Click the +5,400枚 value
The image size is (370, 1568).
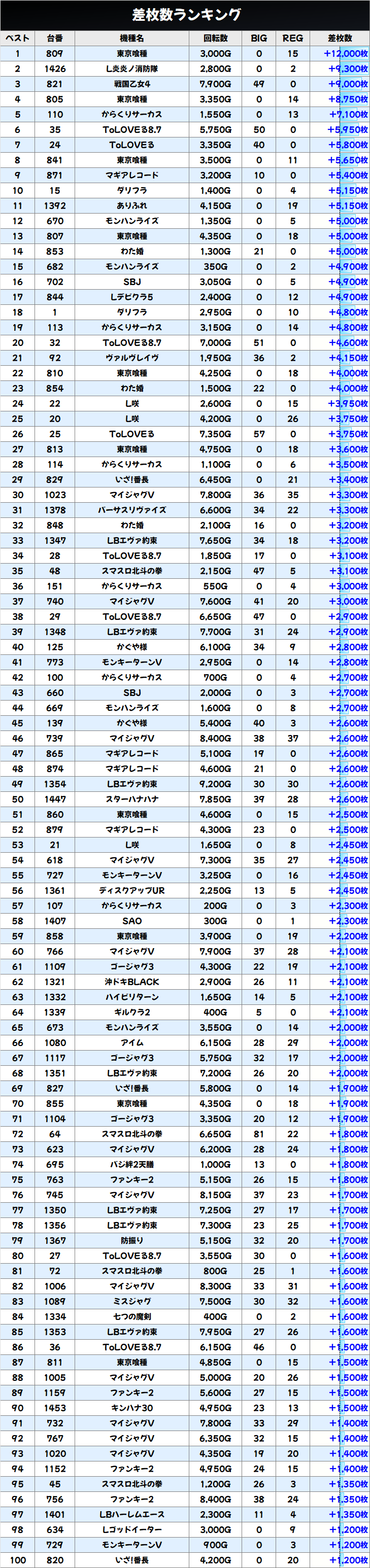coord(348,176)
